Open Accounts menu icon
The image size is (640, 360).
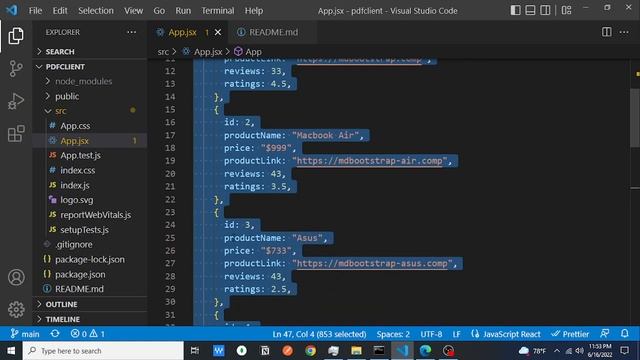pos(16,278)
